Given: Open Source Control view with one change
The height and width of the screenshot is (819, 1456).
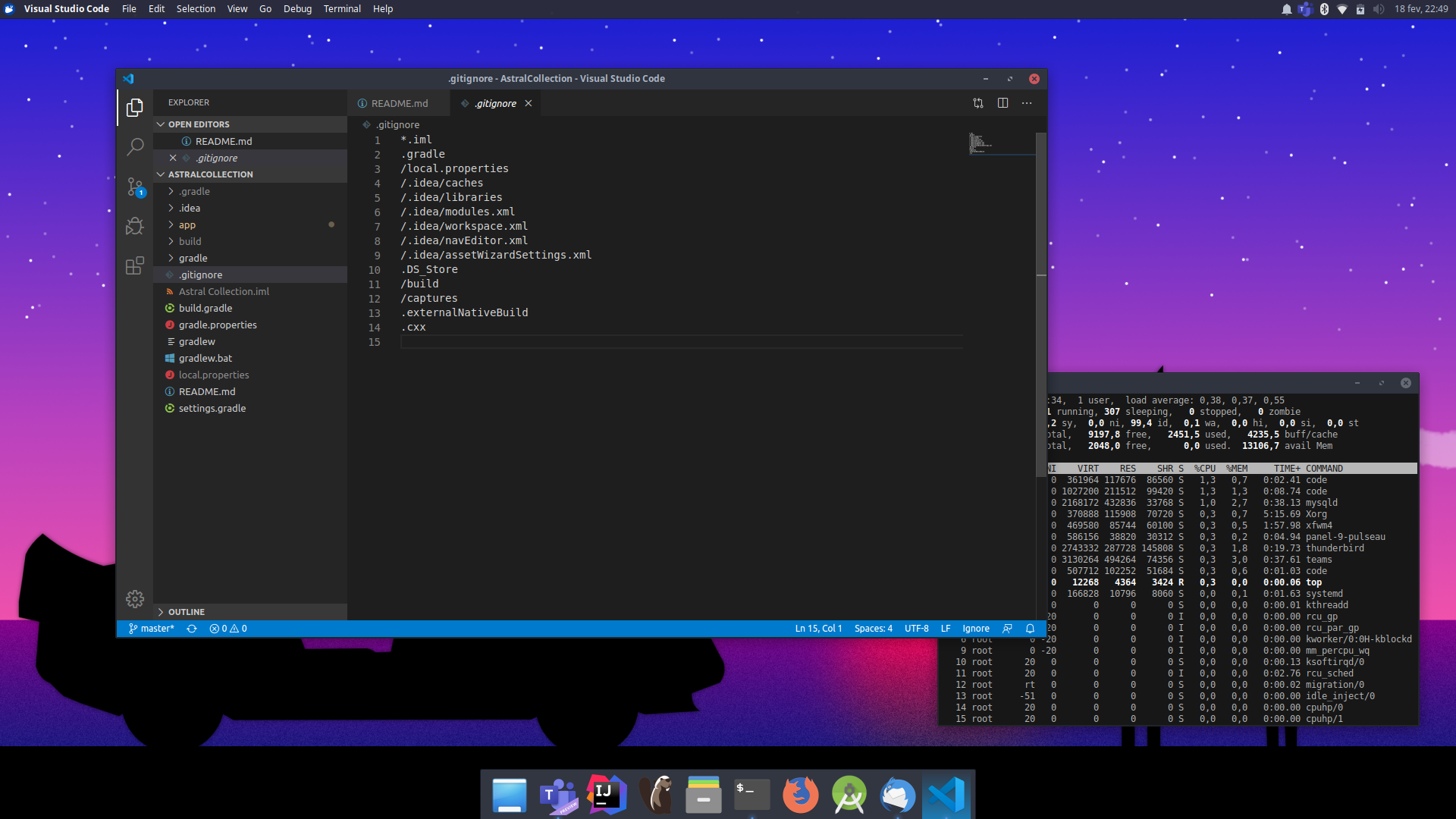Looking at the screenshot, I should pos(135,187).
